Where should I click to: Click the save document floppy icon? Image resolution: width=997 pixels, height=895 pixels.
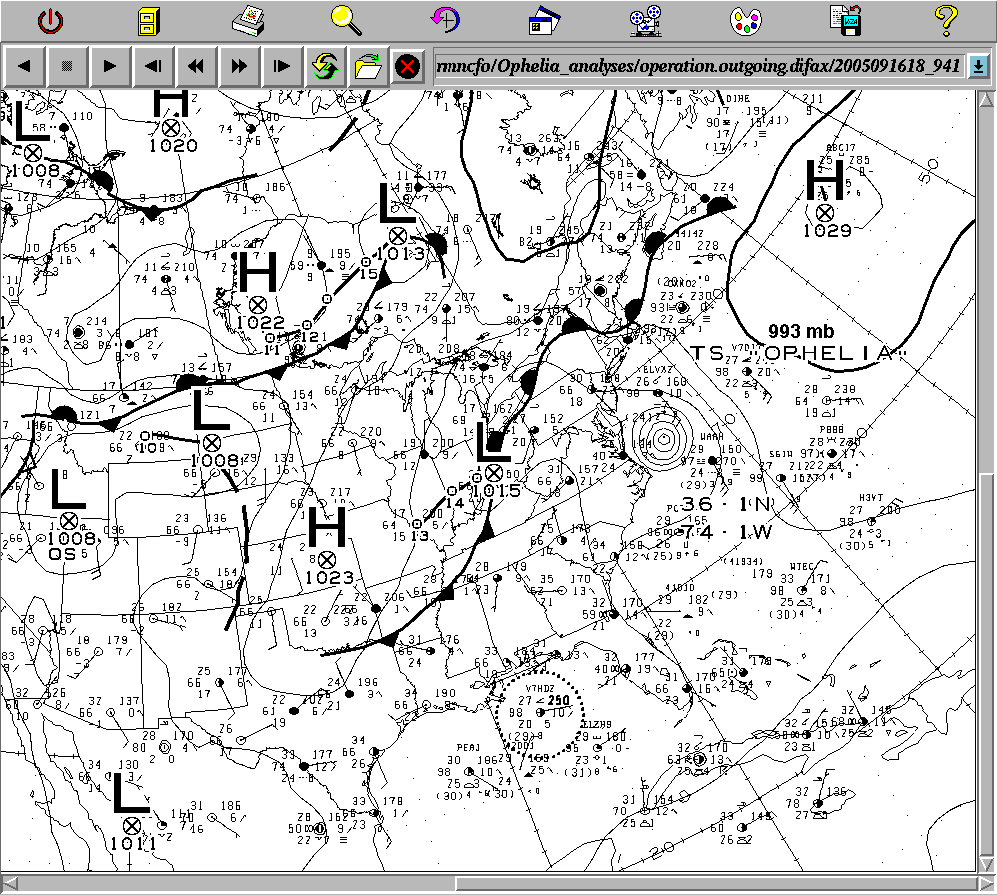pyautogui.click(x=844, y=19)
